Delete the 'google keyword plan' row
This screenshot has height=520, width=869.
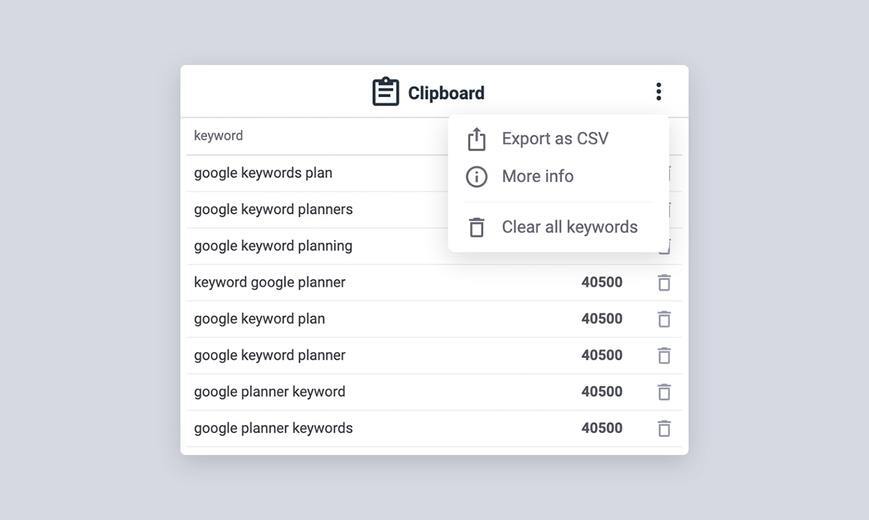tap(664, 319)
